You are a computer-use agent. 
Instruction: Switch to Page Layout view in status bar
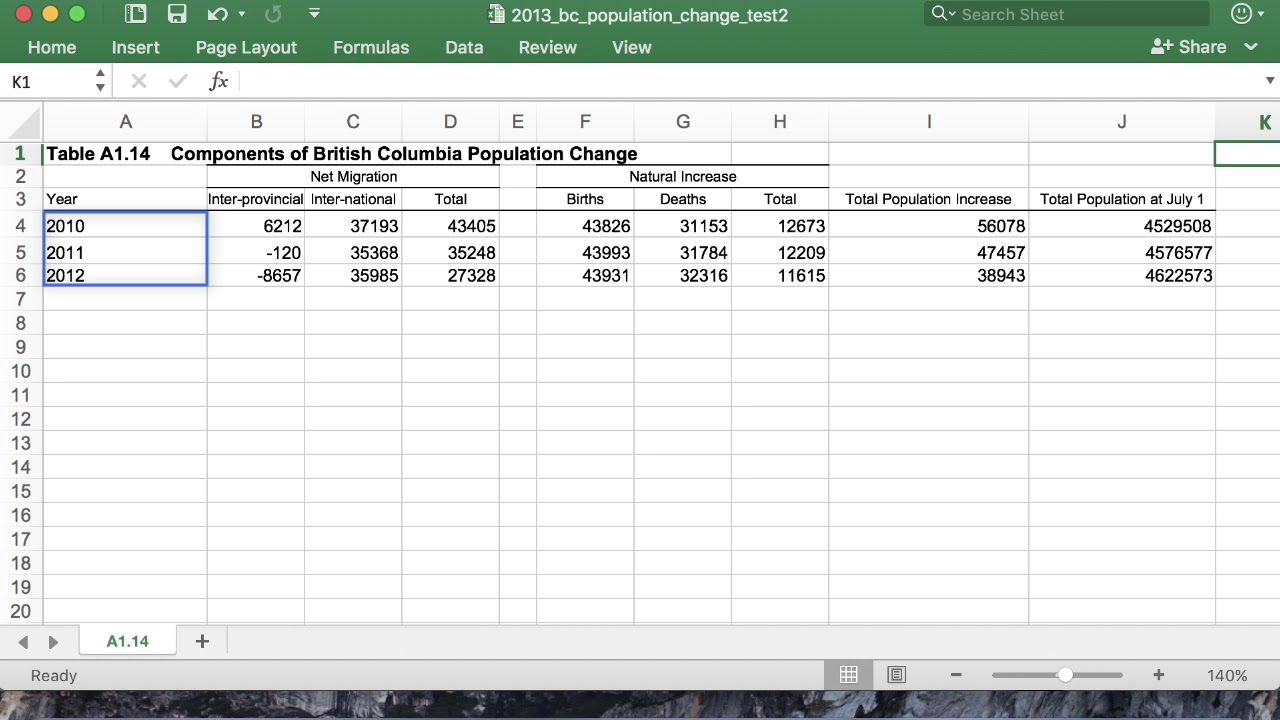pos(896,675)
